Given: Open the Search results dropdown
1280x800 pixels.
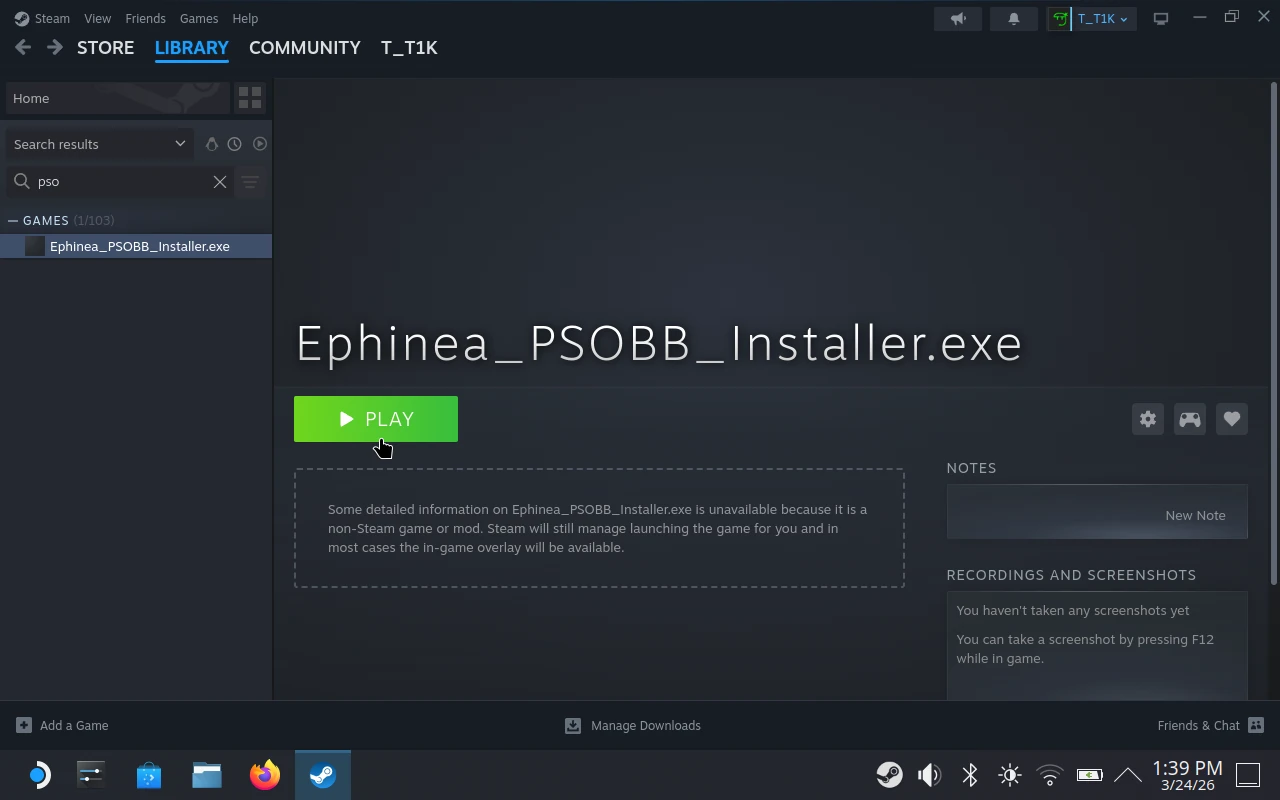Looking at the screenshot, I should click(98, 143).
